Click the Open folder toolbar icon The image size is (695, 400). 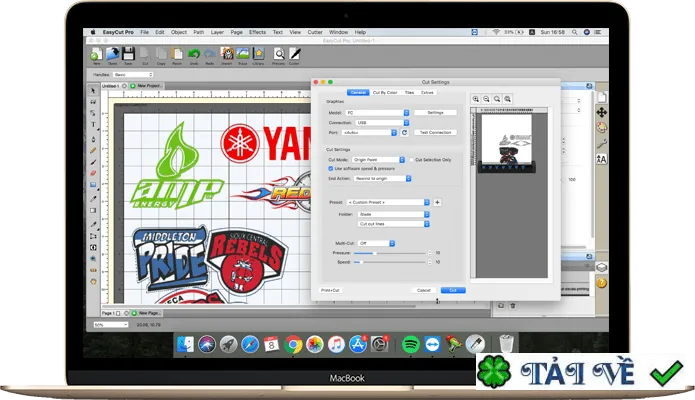point(113,54)
